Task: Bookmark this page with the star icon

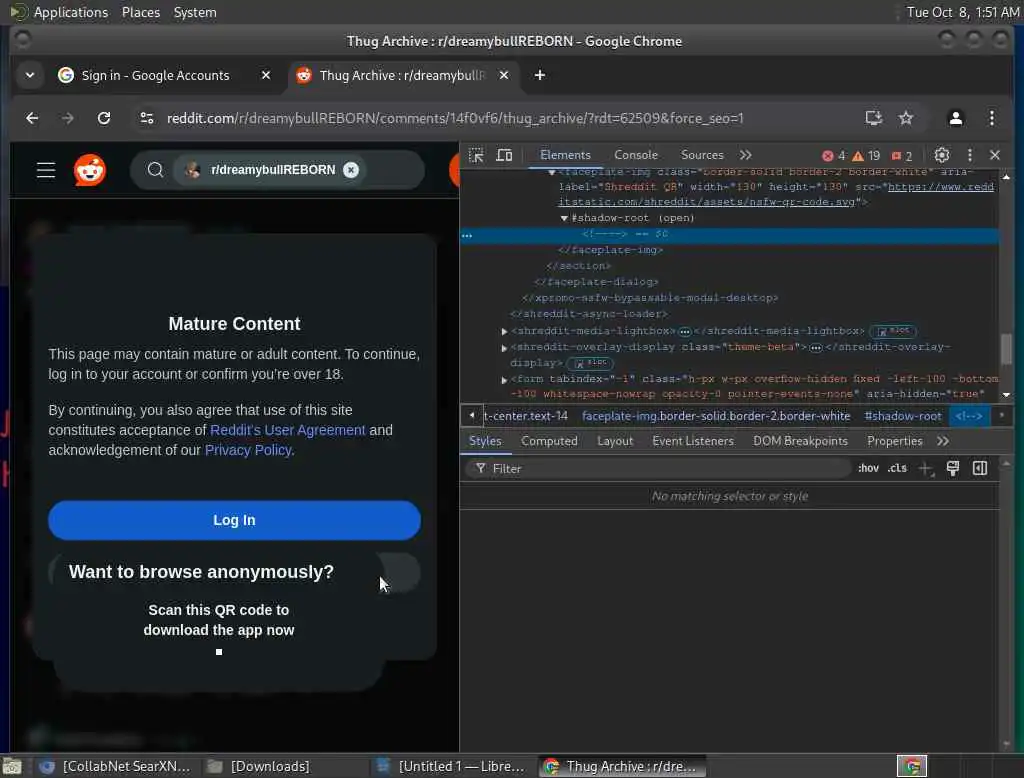Action: [906, 118]
